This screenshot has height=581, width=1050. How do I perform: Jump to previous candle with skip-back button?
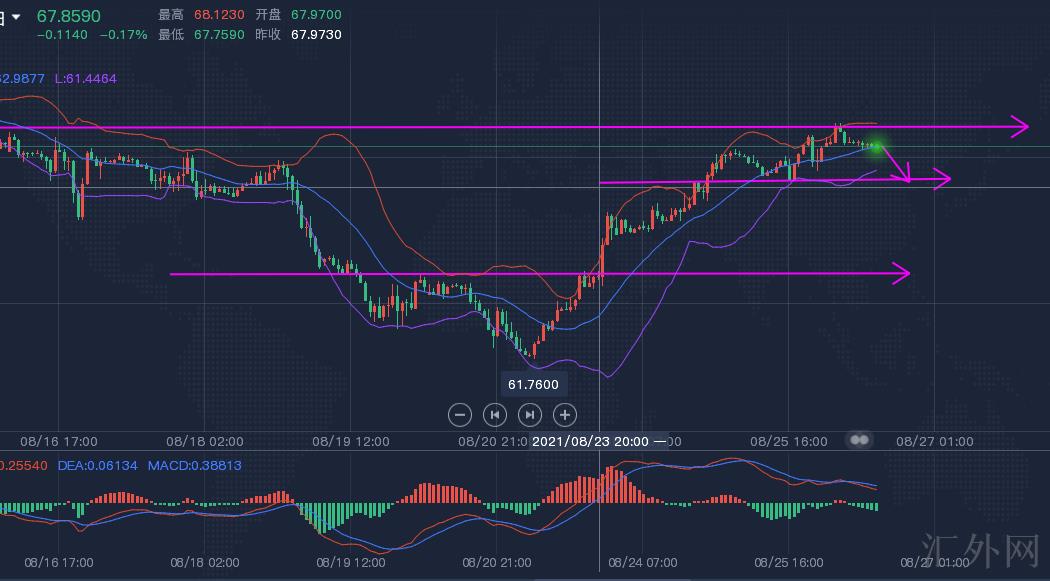(x=495, y=414)
